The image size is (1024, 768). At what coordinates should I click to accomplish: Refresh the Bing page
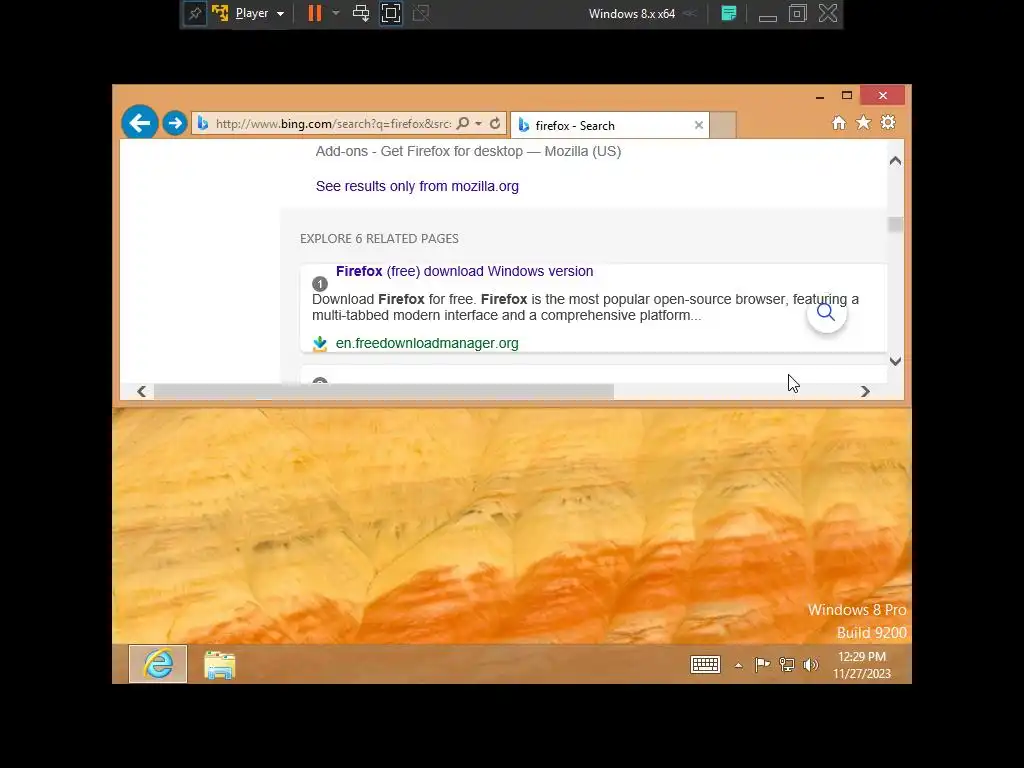coord(495,123)
